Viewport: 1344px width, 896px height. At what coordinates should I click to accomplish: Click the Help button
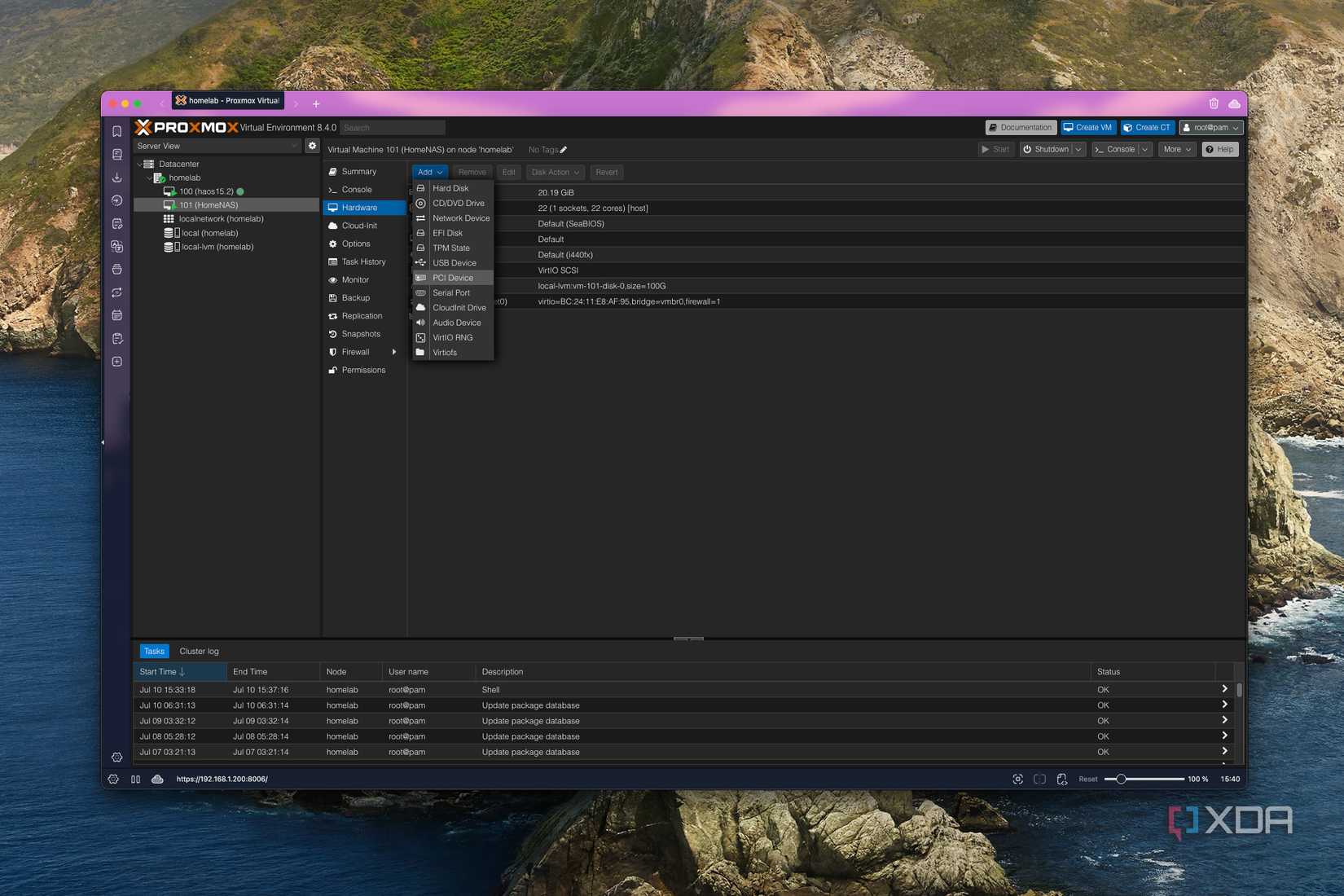pyautogui.click(x=1220, y=150)
